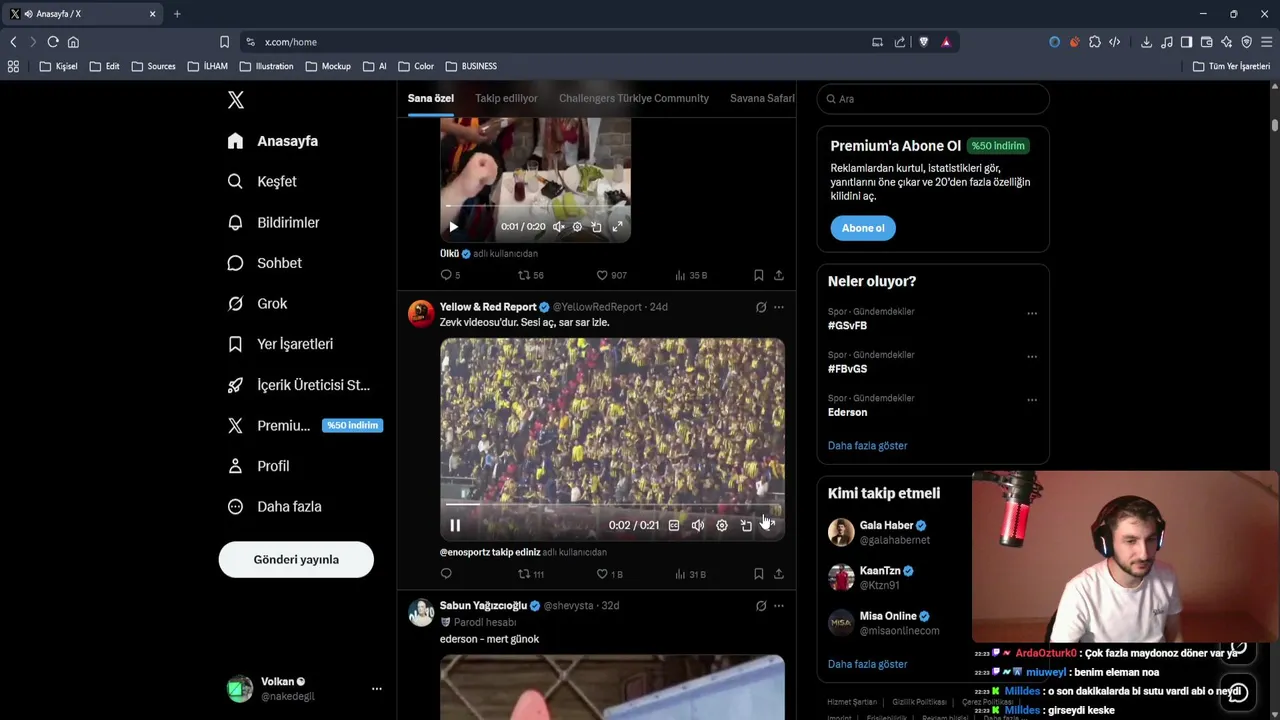Enter fullscreen on the Ülkü video
Viewport: 1280px width, 720px height.
[617, 227]
